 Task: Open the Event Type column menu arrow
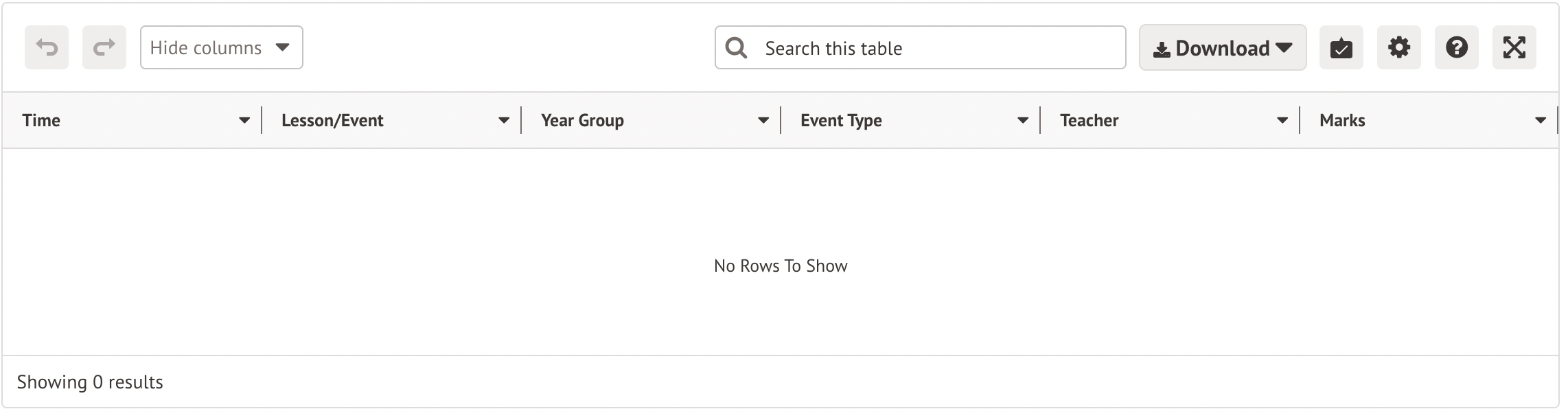pyautogui.click(x=1023, y=121)
